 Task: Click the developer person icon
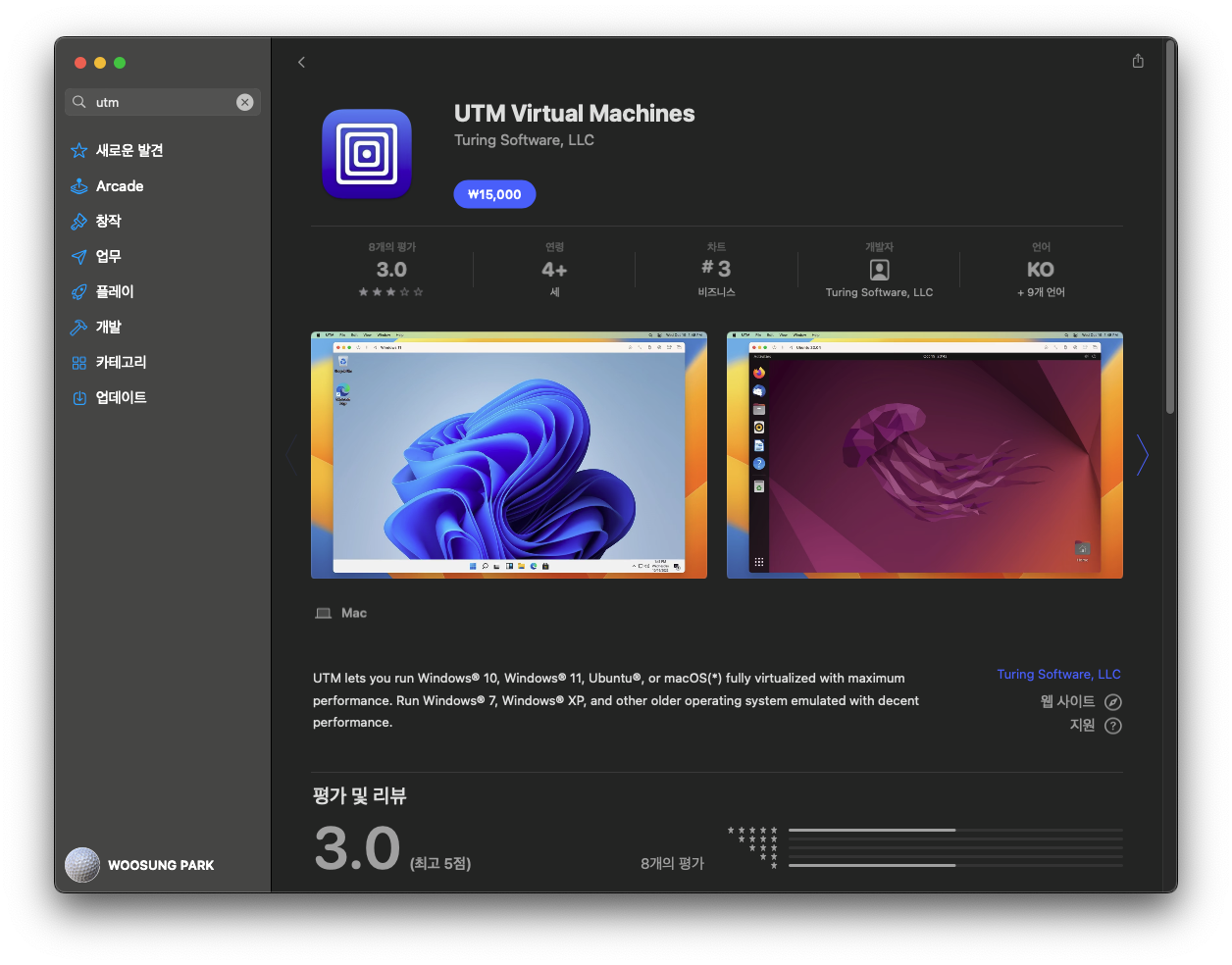[x=880, y=270]
